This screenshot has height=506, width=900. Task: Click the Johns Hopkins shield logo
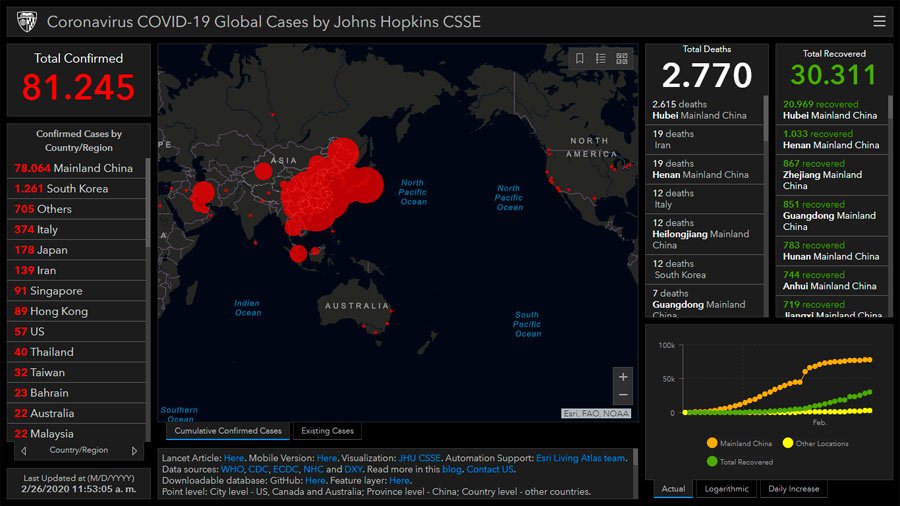tap(27, 22)
